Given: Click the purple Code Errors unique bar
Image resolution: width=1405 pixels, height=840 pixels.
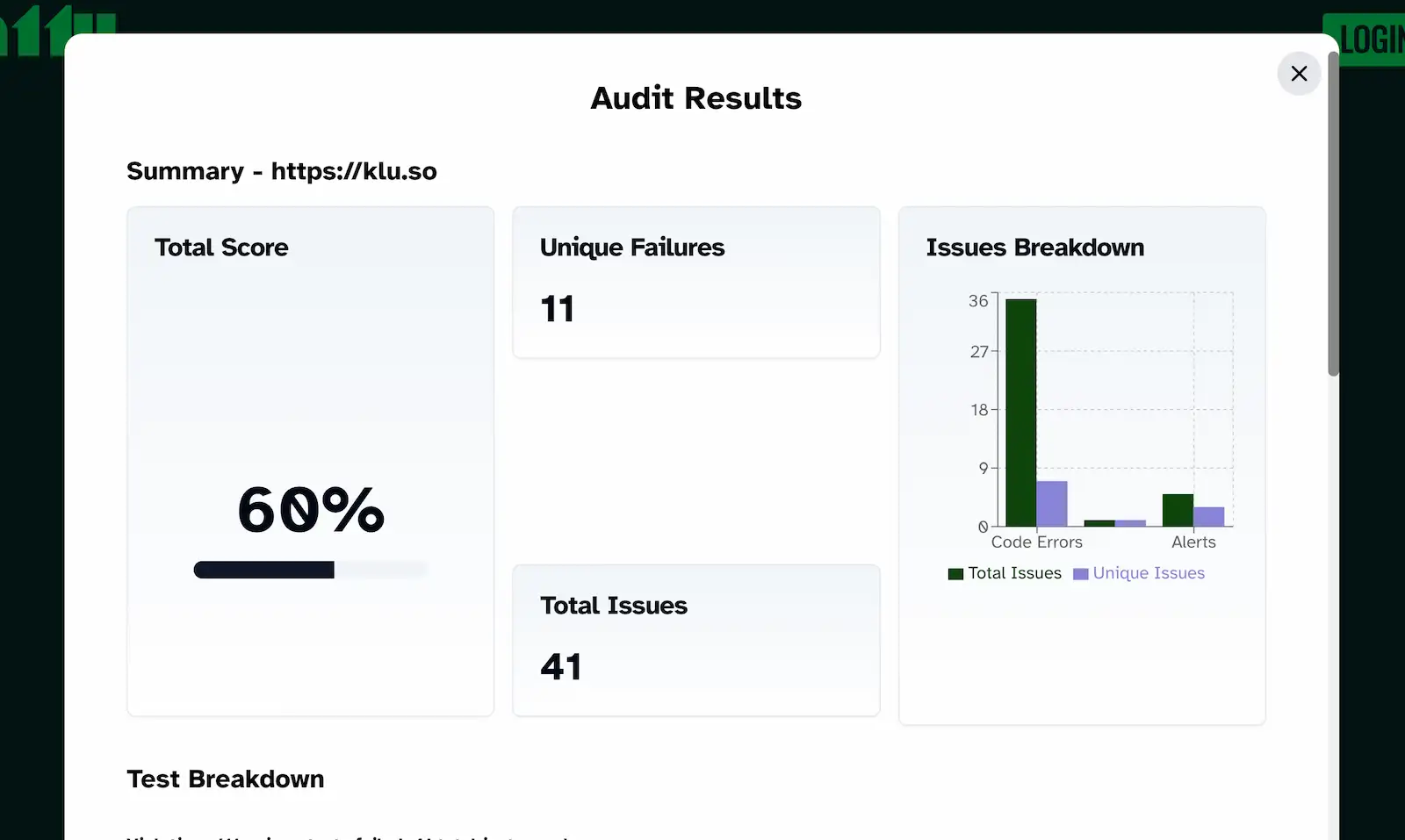Looking at the screenshot, I should point(1052,504).
